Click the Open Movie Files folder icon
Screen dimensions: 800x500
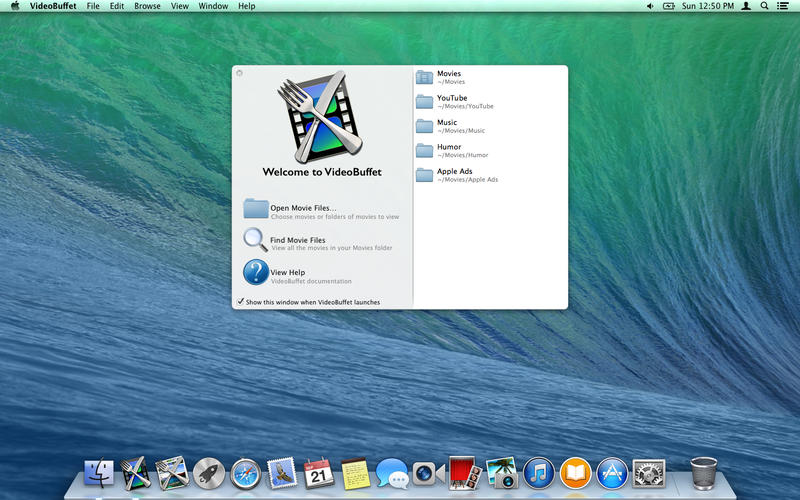tap(256, 209)
